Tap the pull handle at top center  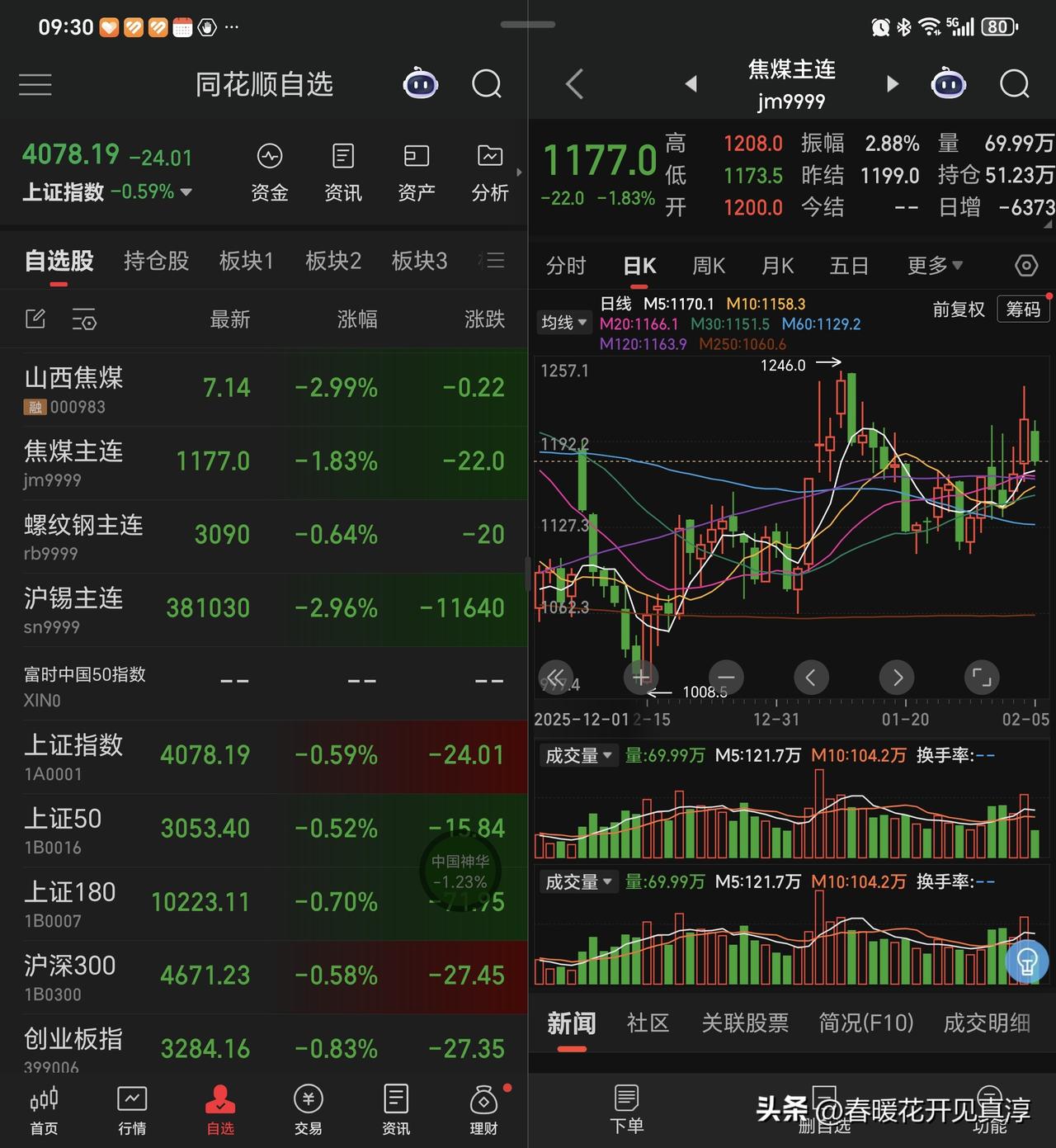pyautogui.click(x=528, y=25)
